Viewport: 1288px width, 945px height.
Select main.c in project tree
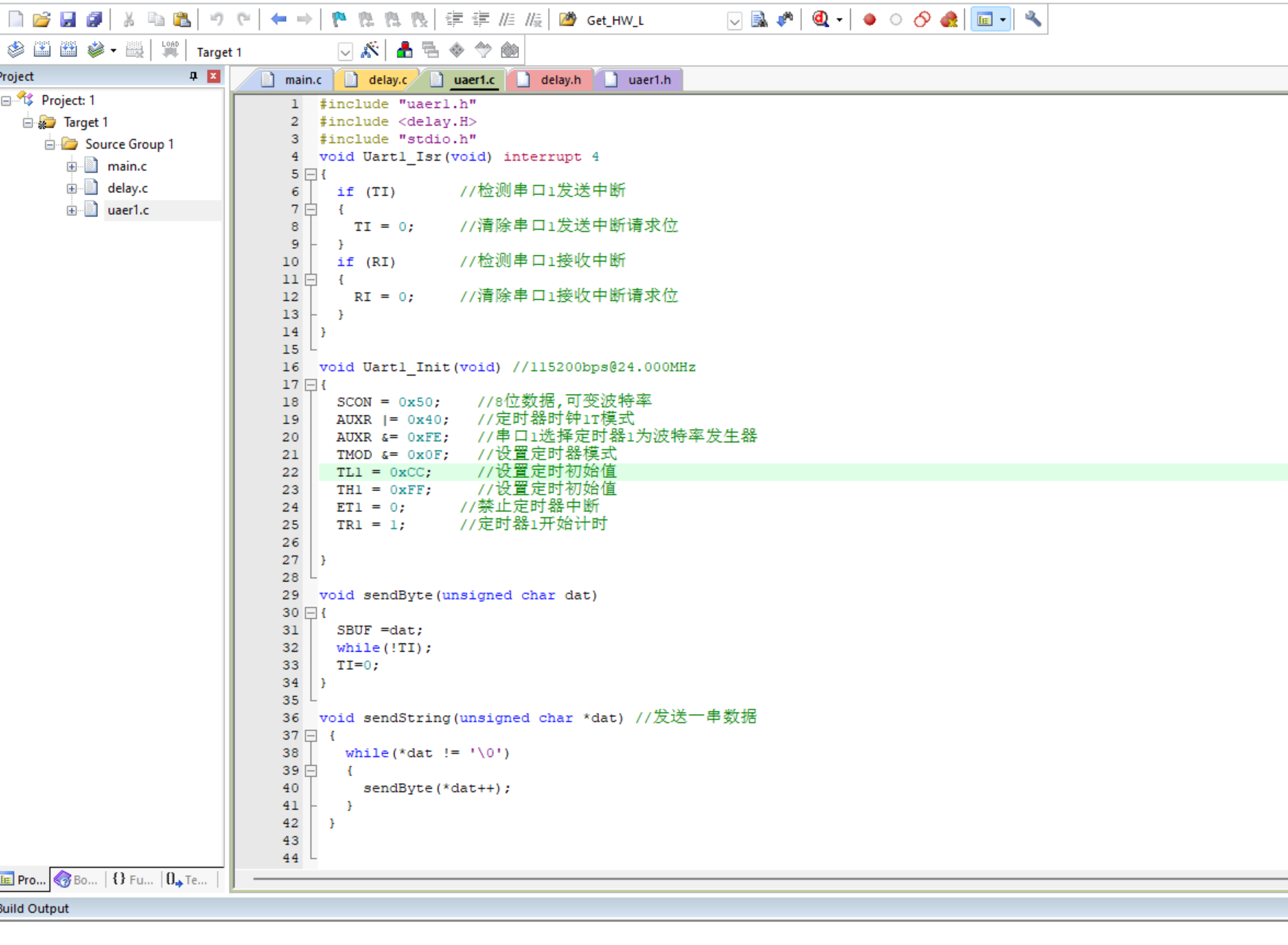pyautogui.click(x=127, y=166)
